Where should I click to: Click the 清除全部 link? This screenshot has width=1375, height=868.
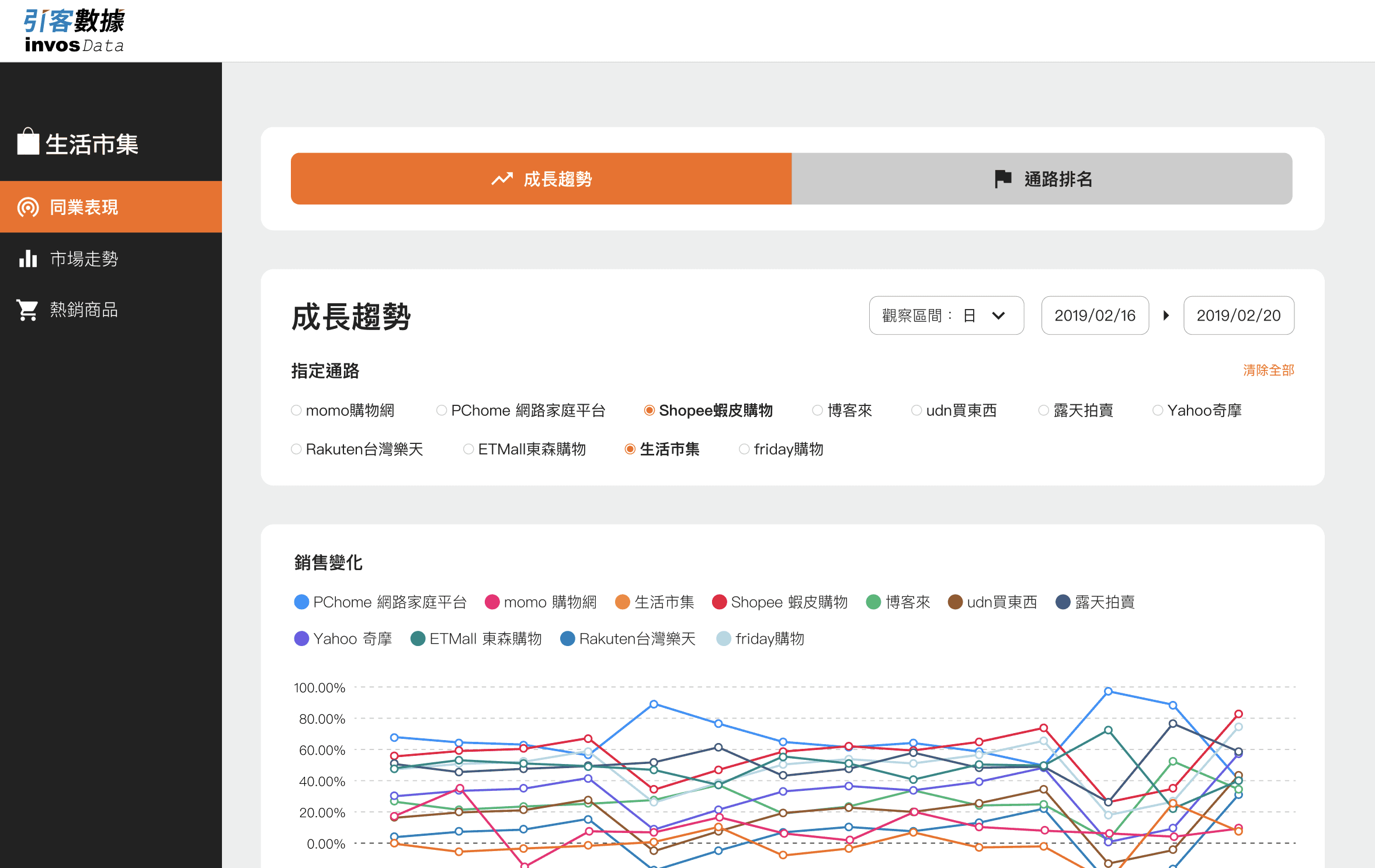[1268, 370]
